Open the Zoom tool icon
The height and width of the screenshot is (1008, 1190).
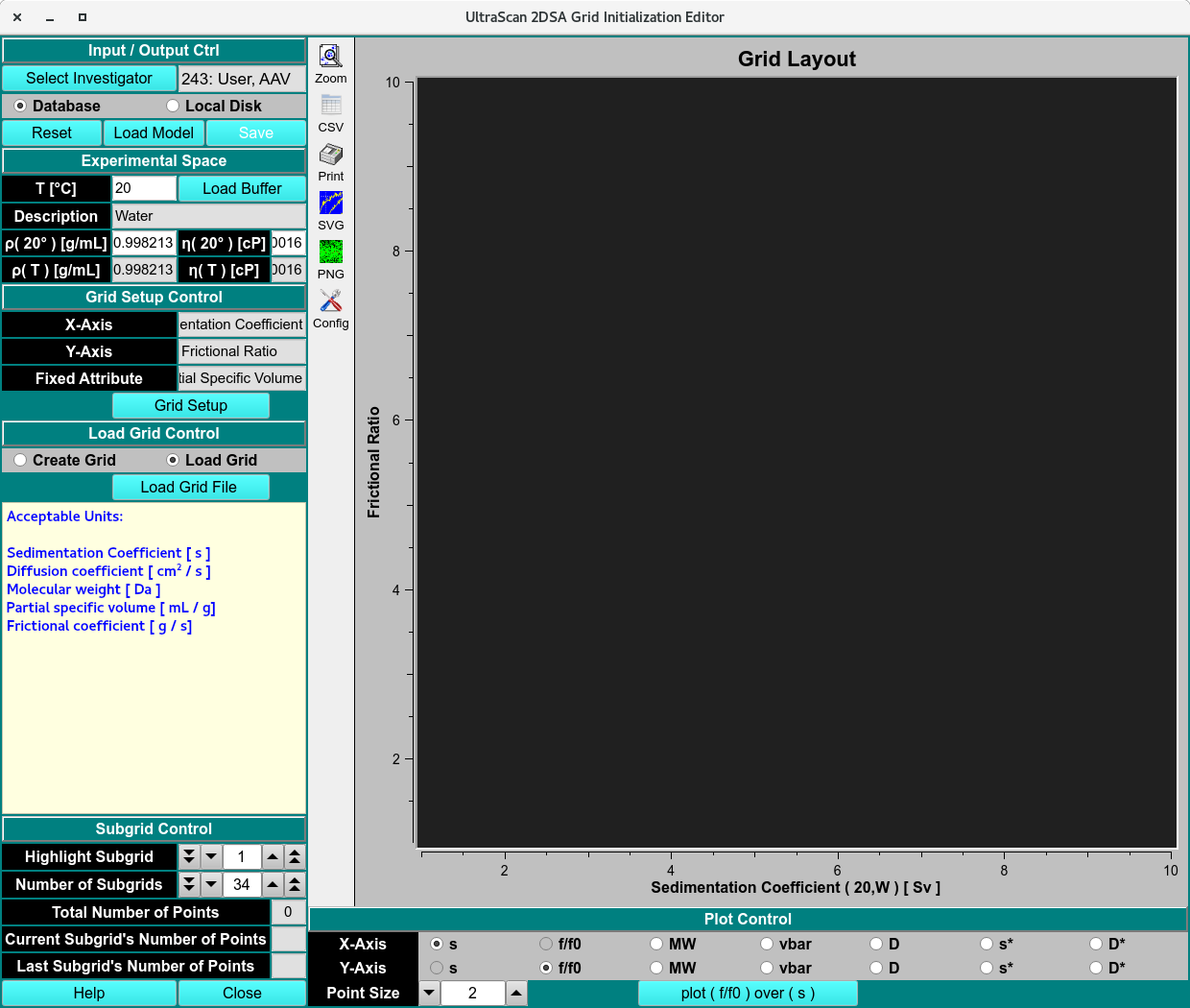point(330,56)
